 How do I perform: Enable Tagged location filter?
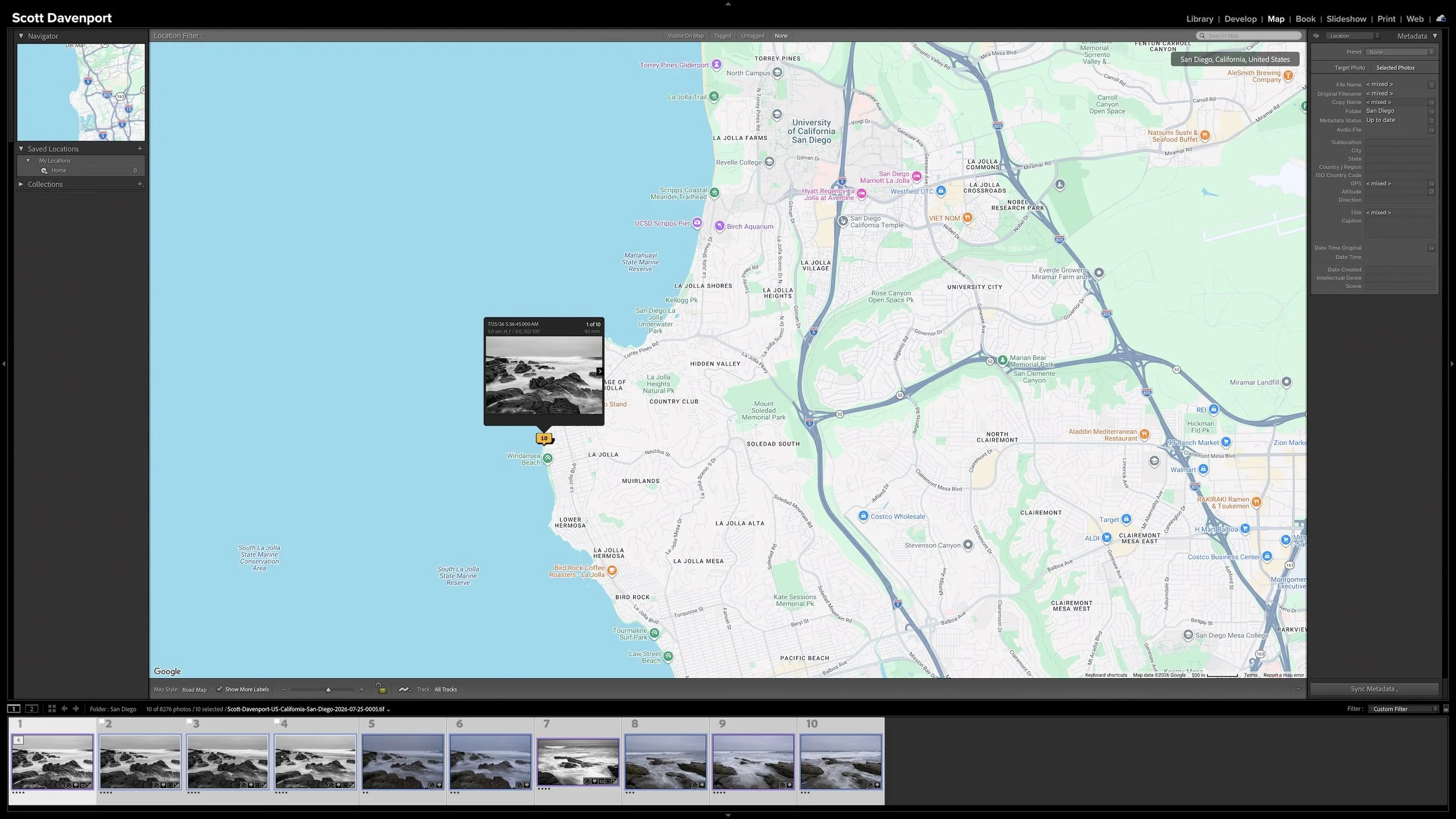(x=722, y=36)
